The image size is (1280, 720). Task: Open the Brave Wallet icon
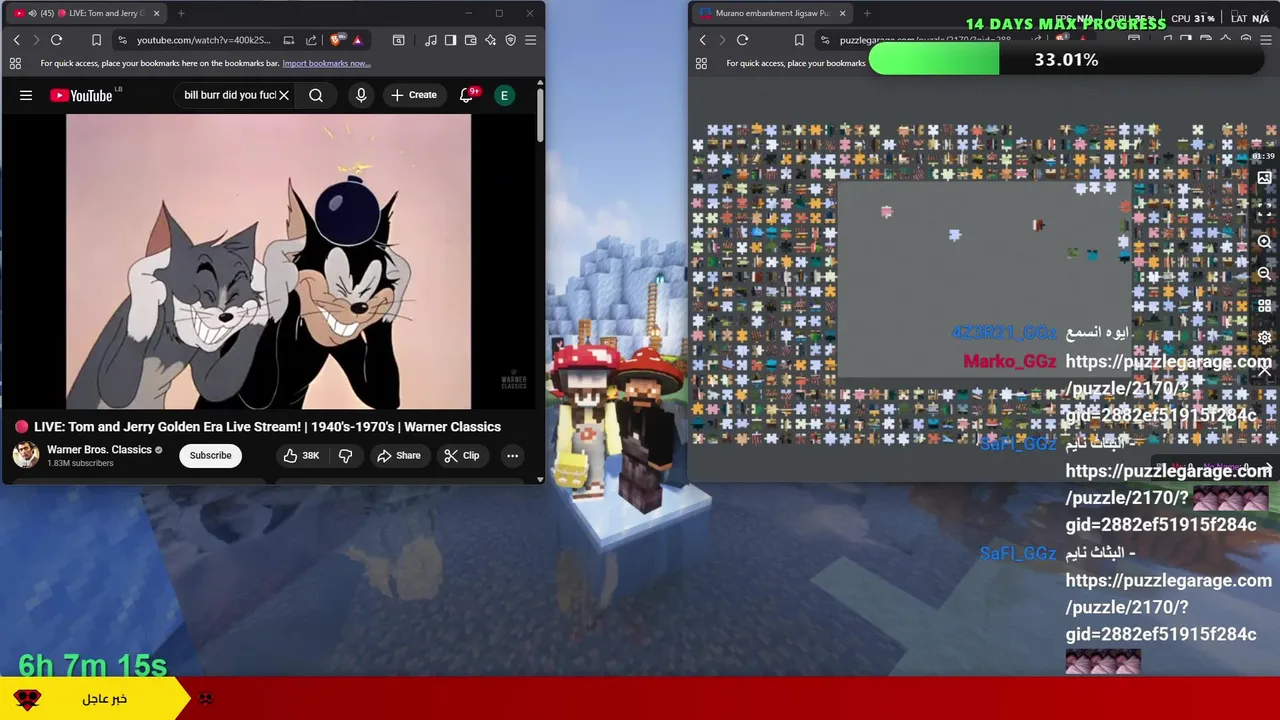[x=470, y=40]
